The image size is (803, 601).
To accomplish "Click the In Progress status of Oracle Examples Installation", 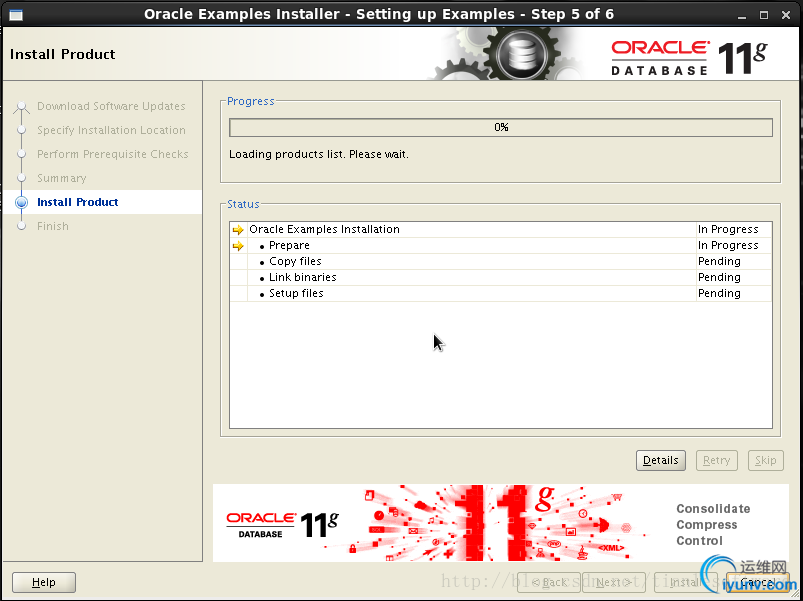I will [x=728, y=229].
